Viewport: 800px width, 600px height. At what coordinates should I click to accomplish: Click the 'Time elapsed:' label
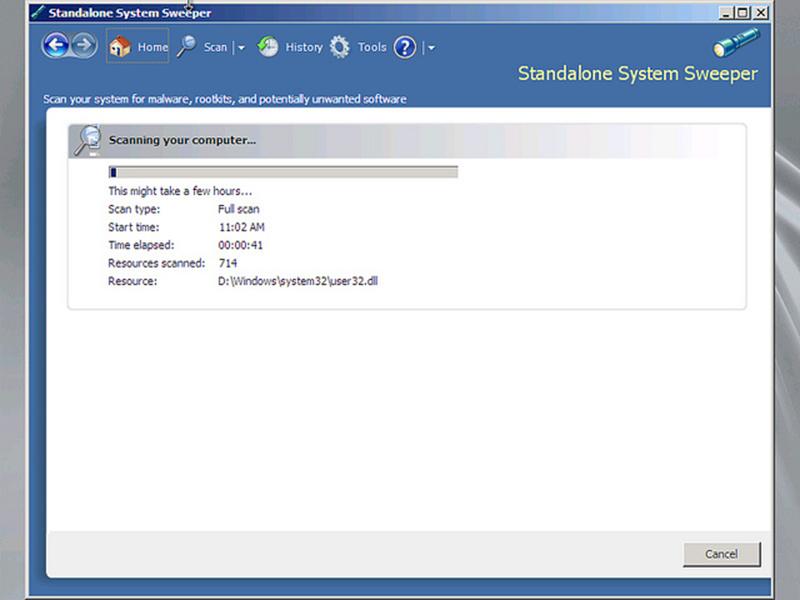(x=141, y=245)
